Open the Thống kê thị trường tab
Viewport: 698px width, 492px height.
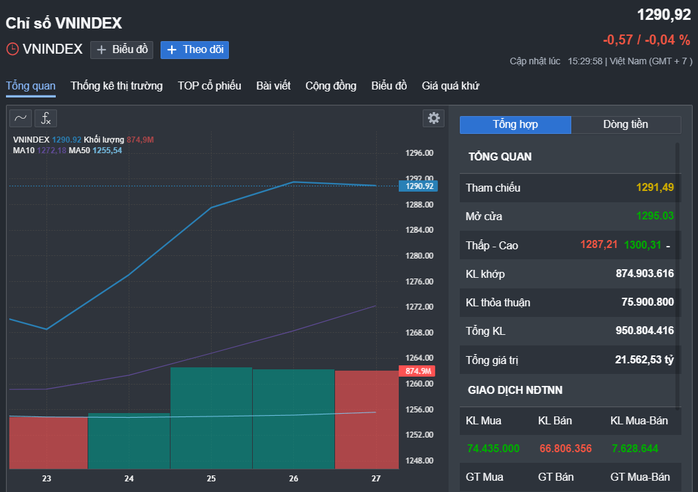[x=117, y=86]
